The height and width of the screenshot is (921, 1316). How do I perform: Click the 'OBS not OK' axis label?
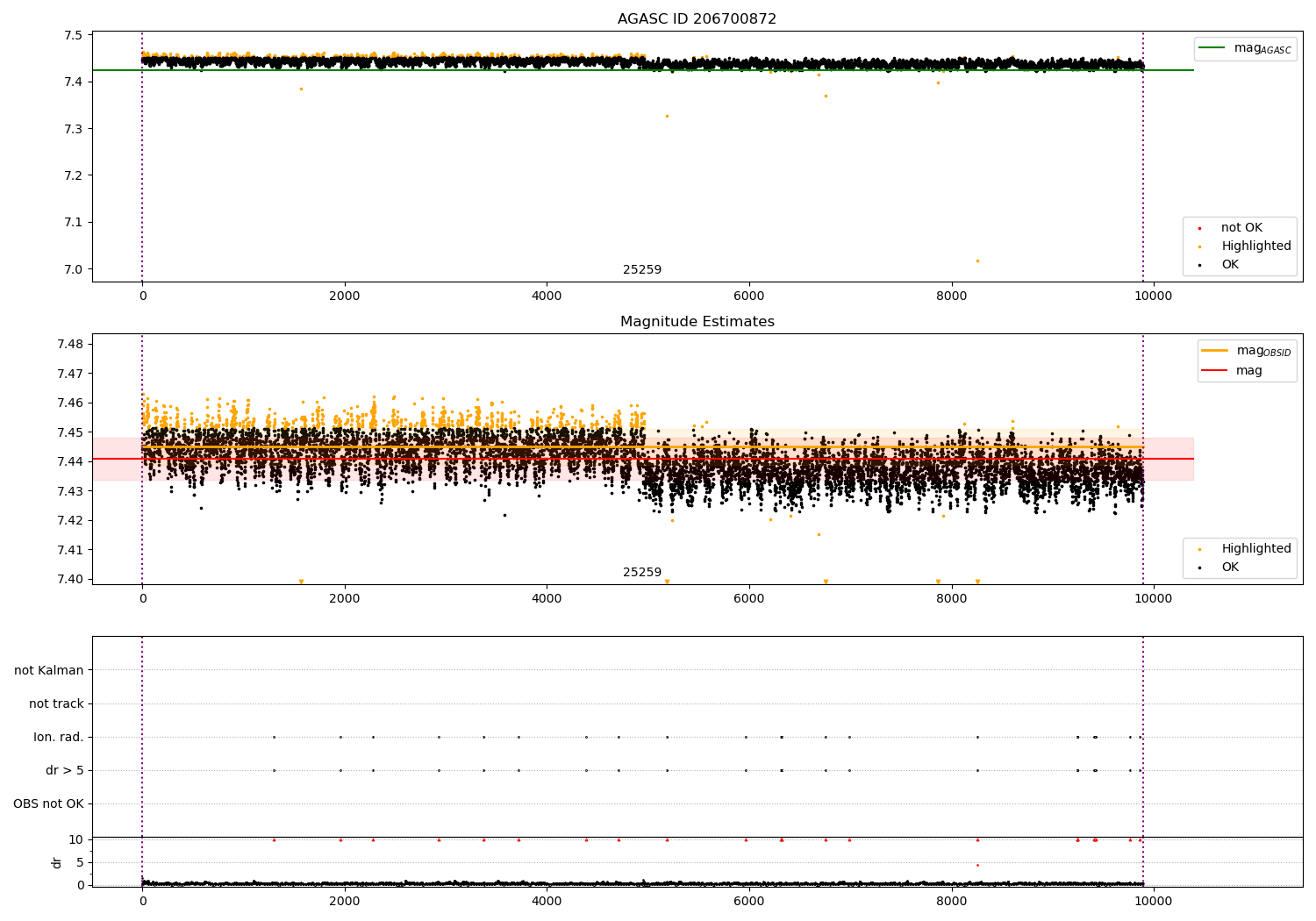point(49,804)
